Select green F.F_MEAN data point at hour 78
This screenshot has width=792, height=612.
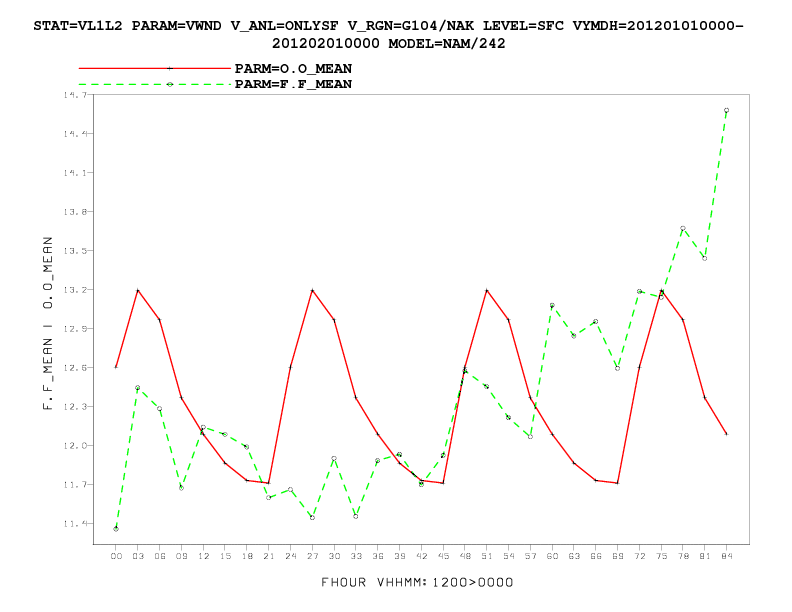coord(683,228)
